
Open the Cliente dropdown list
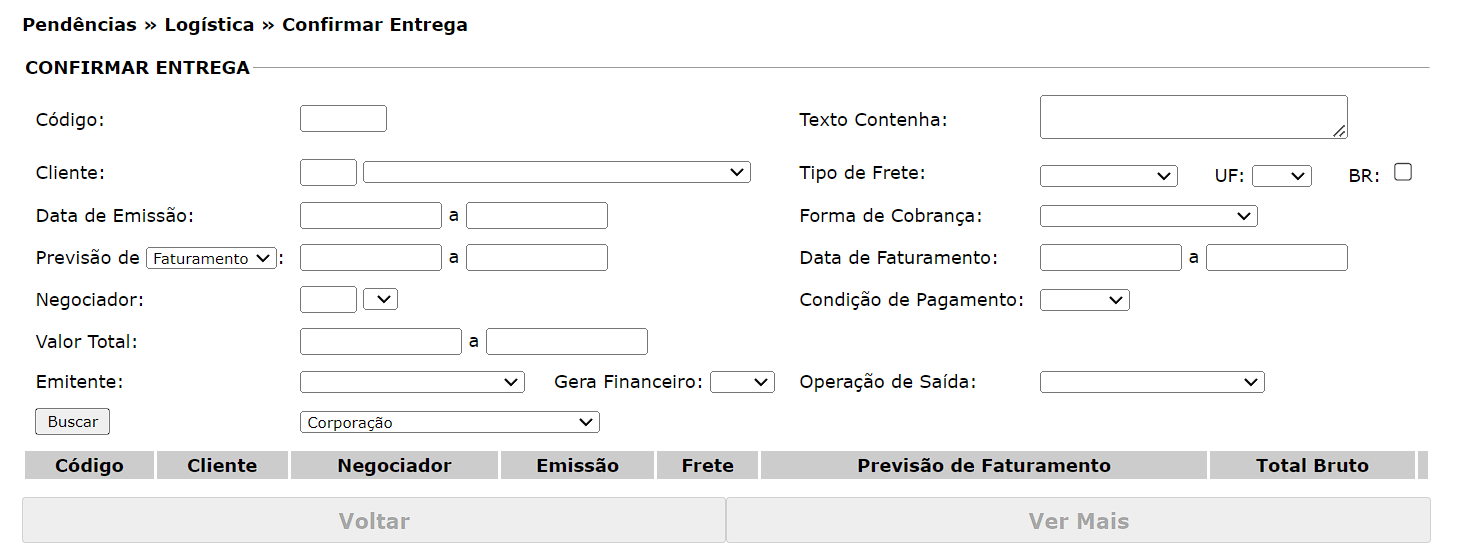coord(556,173)
